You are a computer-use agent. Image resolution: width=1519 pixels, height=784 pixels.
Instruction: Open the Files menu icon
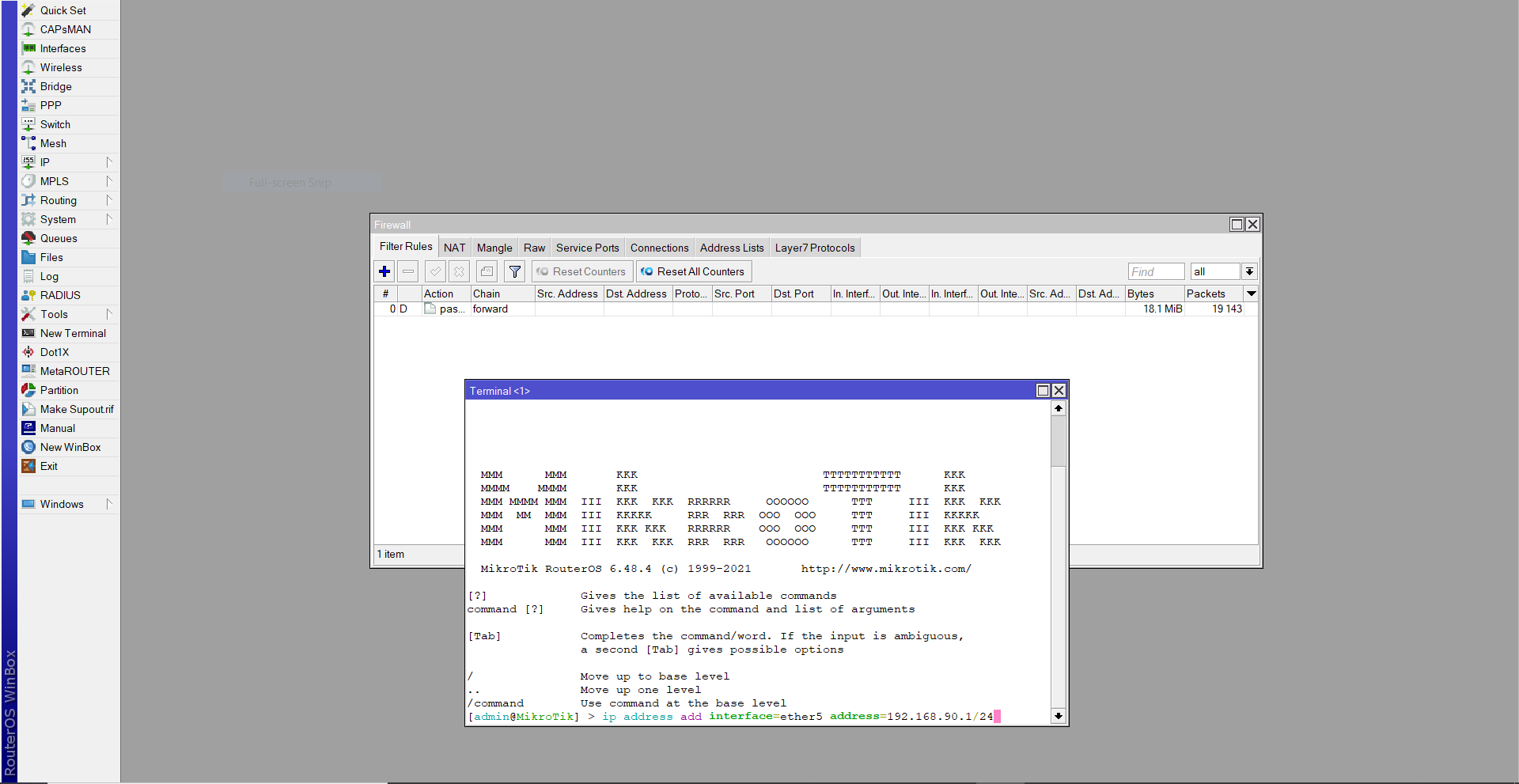28,257
